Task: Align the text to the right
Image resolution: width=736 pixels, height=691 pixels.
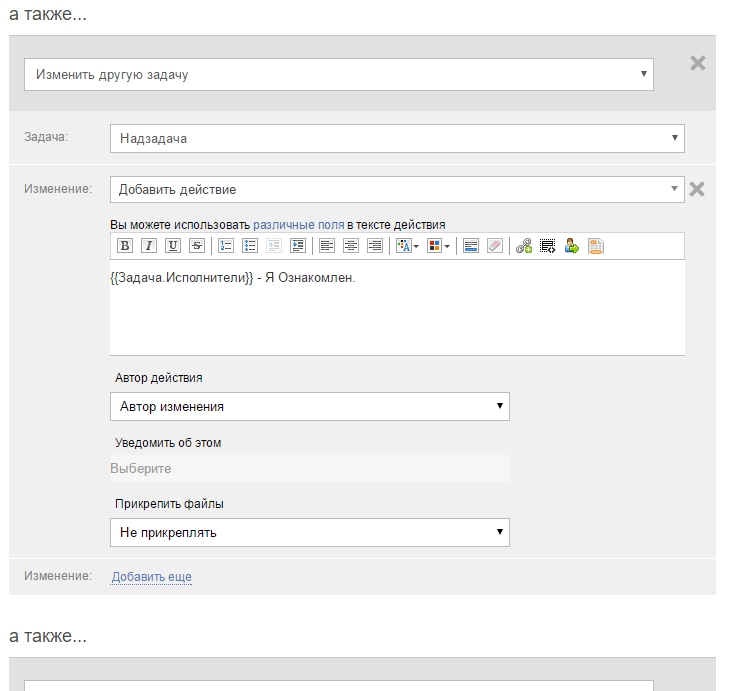Action: (375, 246)
